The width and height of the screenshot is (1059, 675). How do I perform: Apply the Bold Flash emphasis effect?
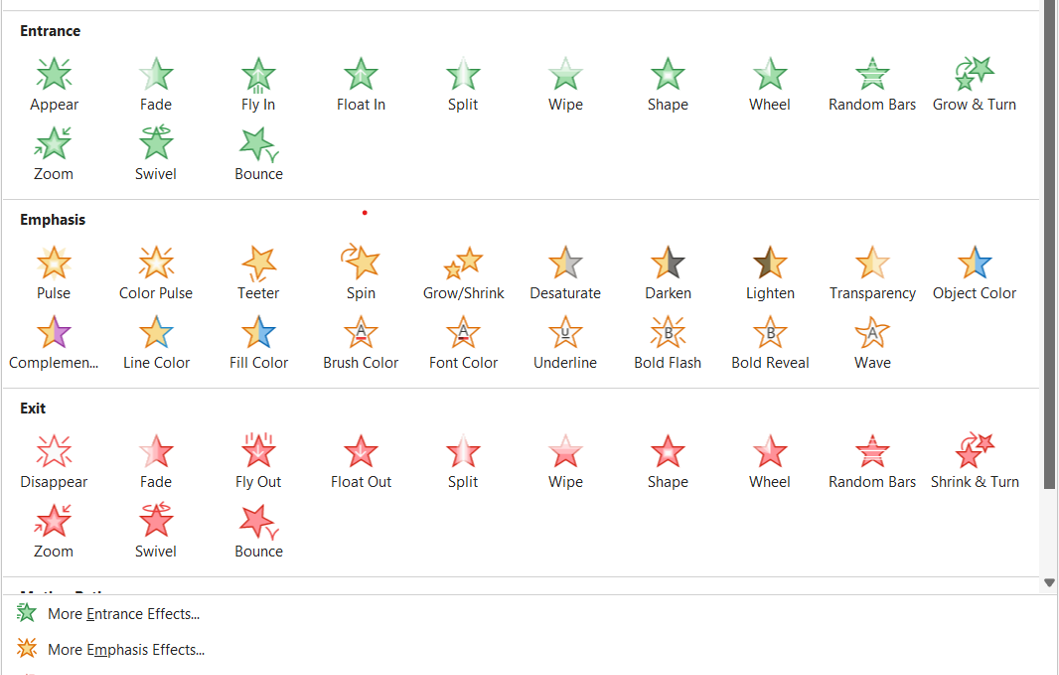click(x=667, y=342)
